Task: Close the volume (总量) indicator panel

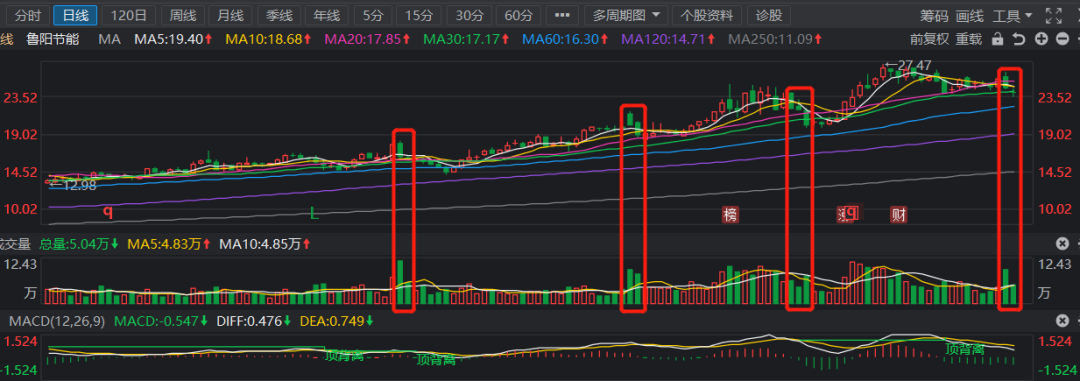Action: pyautogui.click(x=1063, y=243)
